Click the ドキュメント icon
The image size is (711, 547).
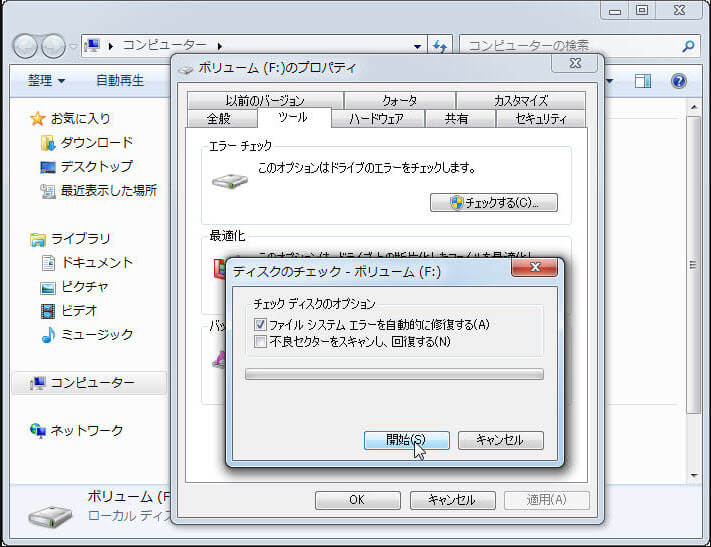[48, 263]
